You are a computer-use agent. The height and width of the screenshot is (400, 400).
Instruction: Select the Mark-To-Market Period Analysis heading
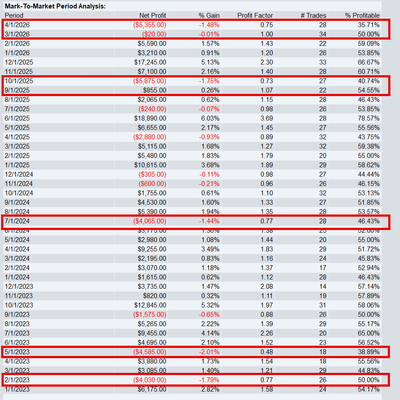pos(55,6)
